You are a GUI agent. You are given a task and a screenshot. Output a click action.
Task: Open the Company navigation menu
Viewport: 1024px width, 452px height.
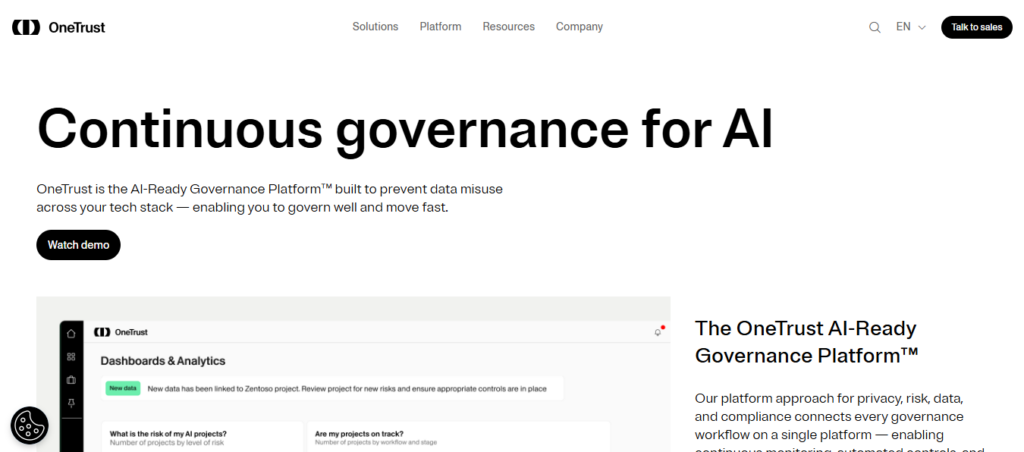(x=579, y=27)
